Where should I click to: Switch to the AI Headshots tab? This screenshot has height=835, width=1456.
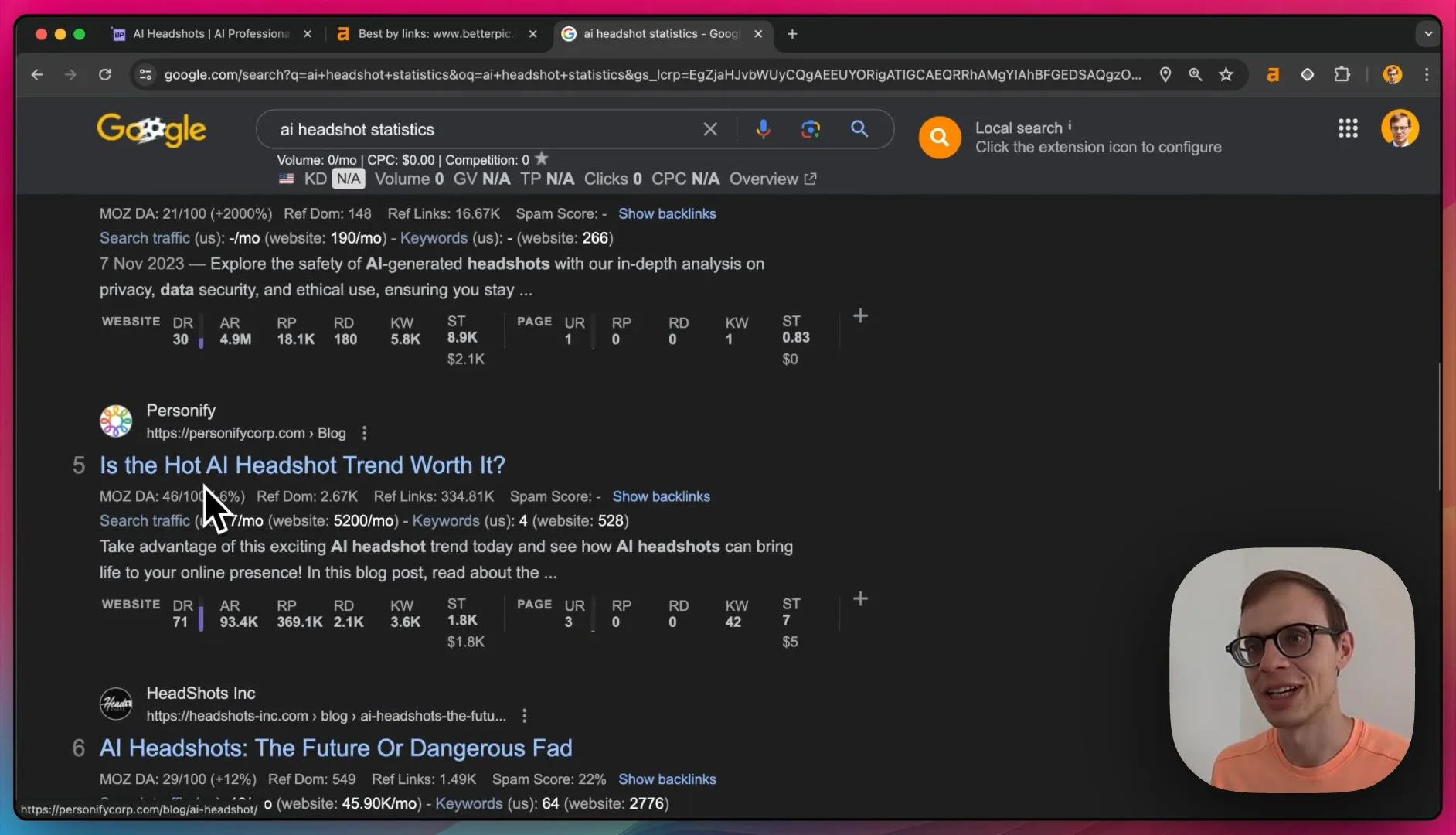pos(211,34)
